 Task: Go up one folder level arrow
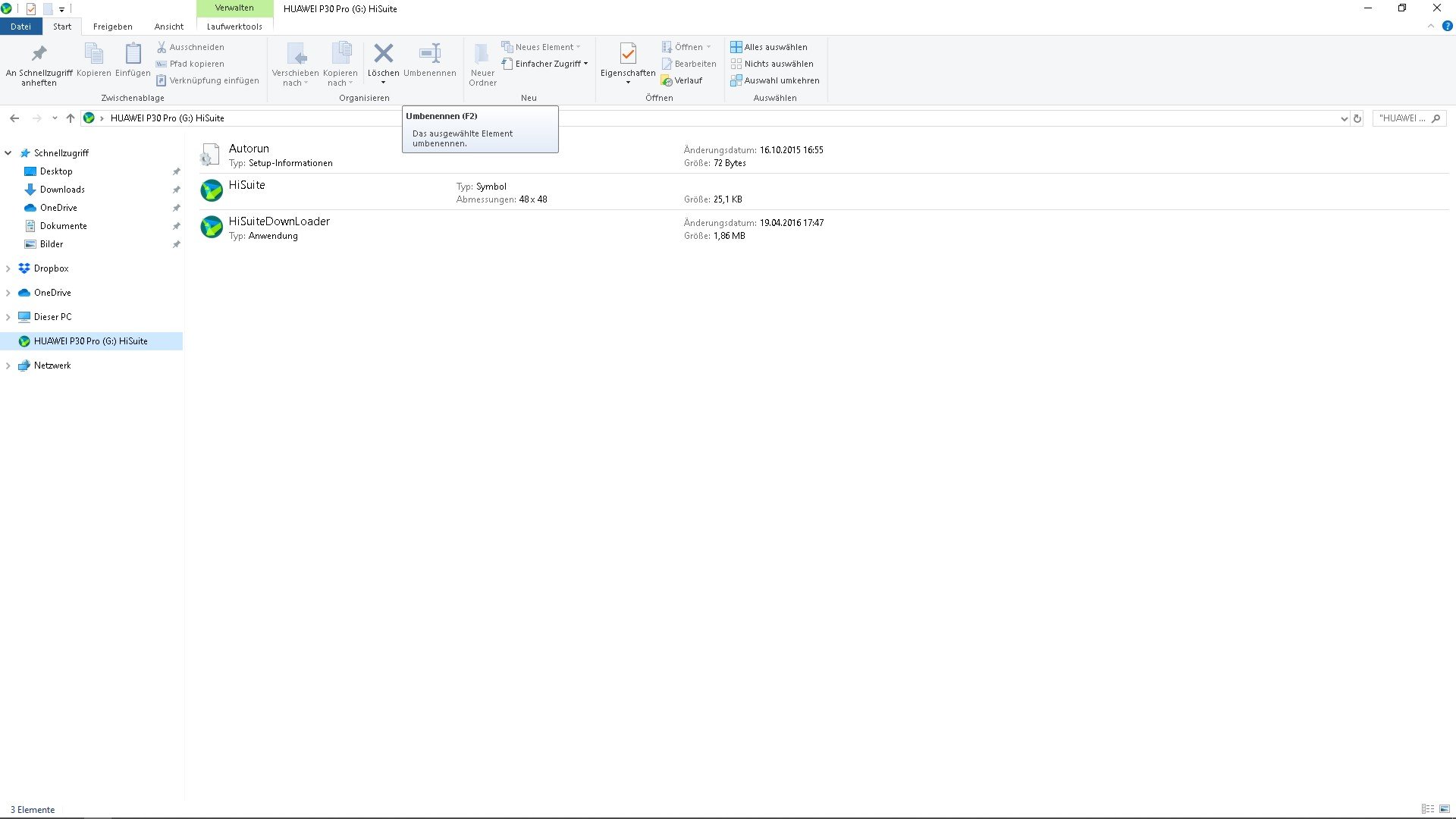point(71,118)
